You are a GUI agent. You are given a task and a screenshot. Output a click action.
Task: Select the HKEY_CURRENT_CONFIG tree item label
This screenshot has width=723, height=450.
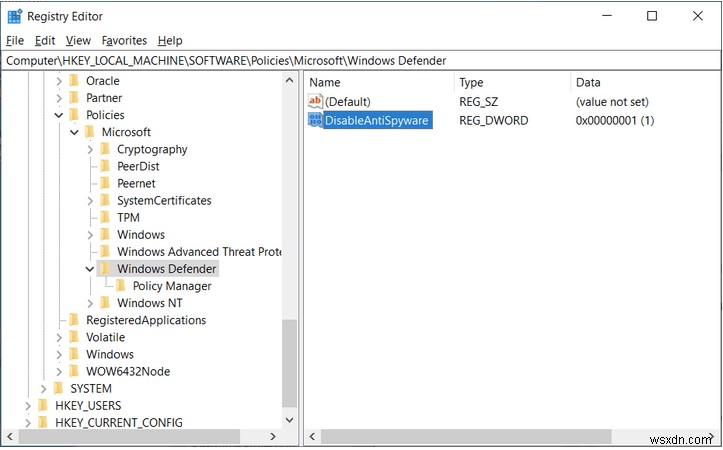119,422
